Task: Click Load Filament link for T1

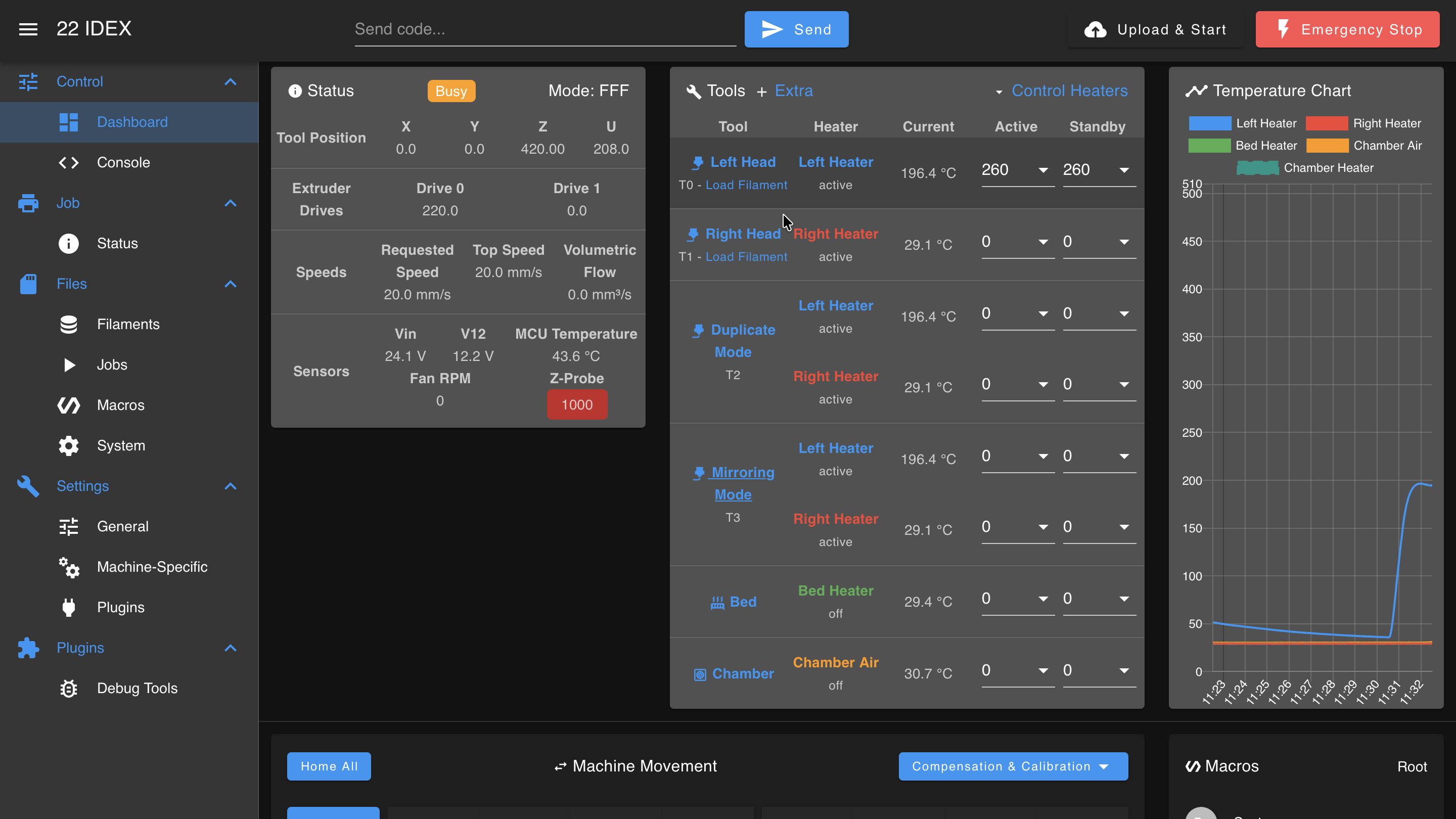Action: tap(746, 257)
